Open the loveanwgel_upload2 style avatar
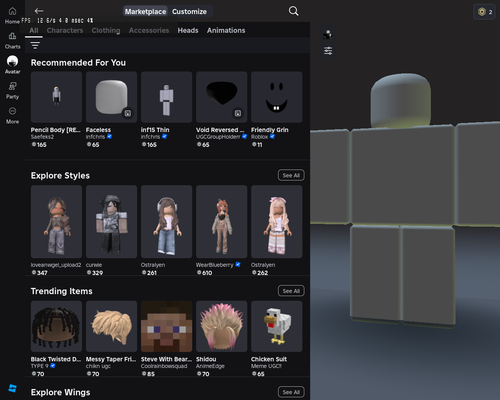Screen dimensions: 500x400 click(x=56, y=222)
